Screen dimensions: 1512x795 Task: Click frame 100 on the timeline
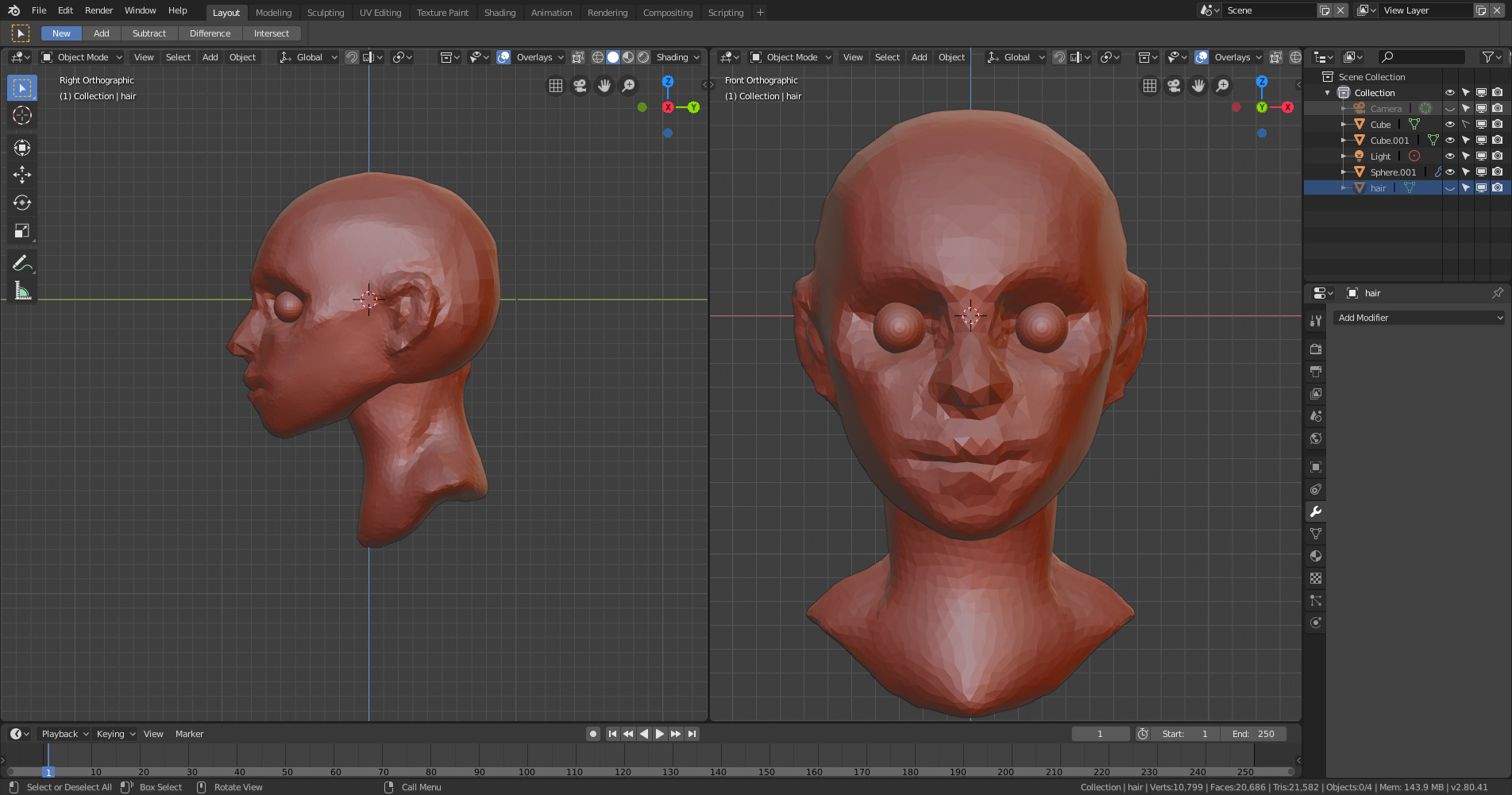pos(526,772)
